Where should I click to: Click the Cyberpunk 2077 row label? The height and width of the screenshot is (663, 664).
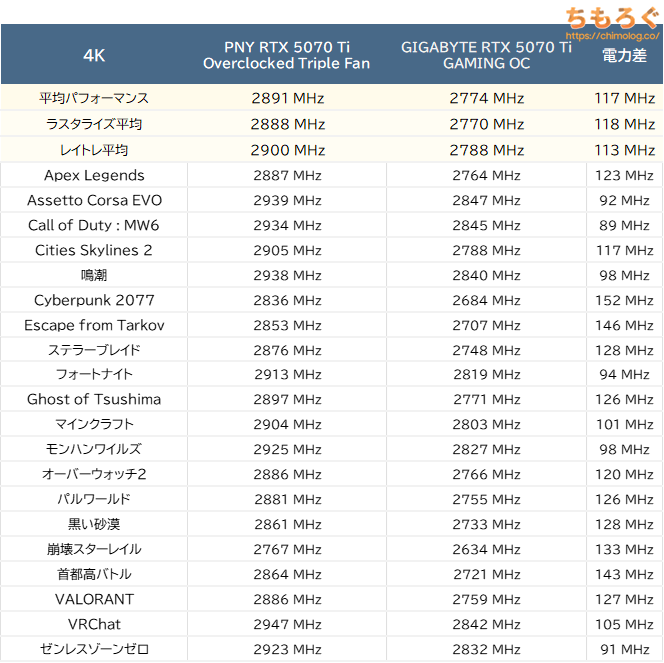(x=94, y=300)
